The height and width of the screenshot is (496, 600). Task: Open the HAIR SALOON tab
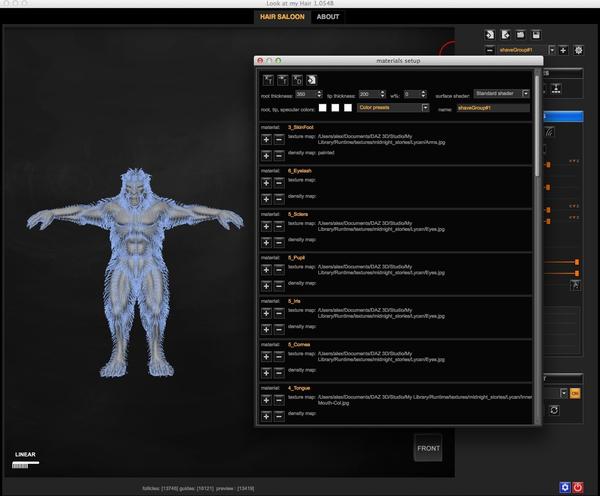click(x=282, y=17)
